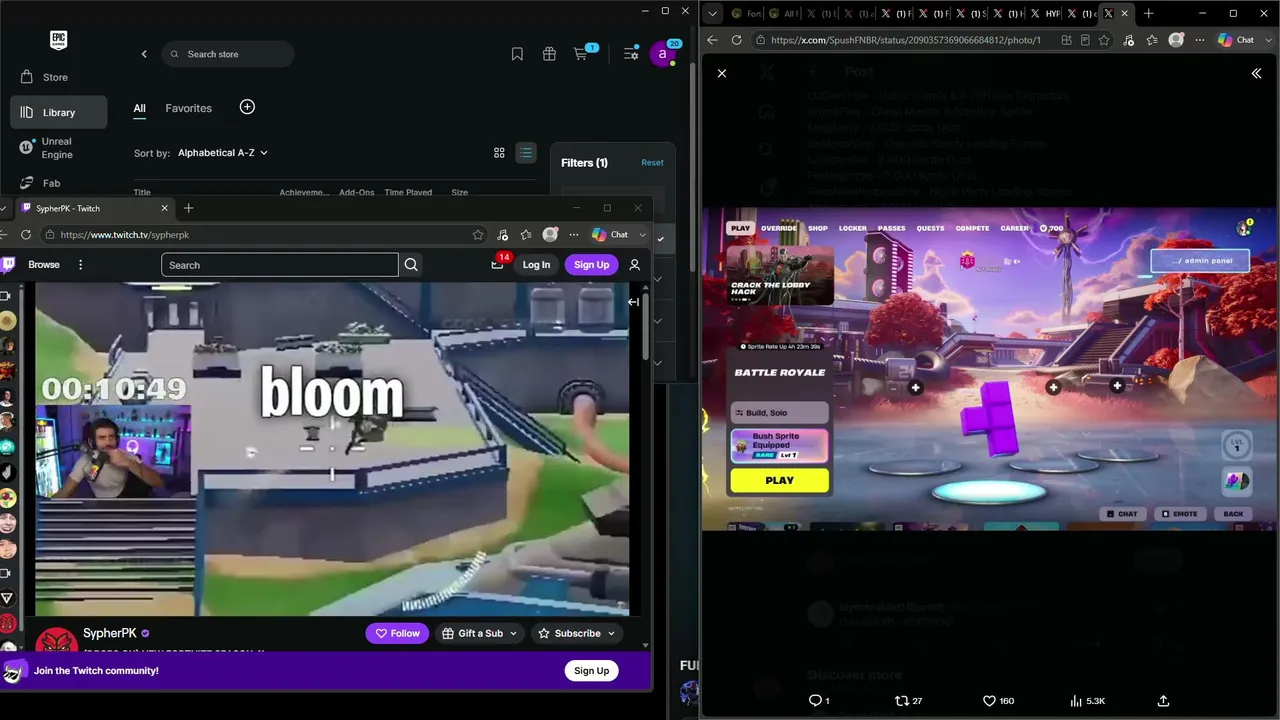
Task: Click Gift a Sub button
Action: point(480,633)
